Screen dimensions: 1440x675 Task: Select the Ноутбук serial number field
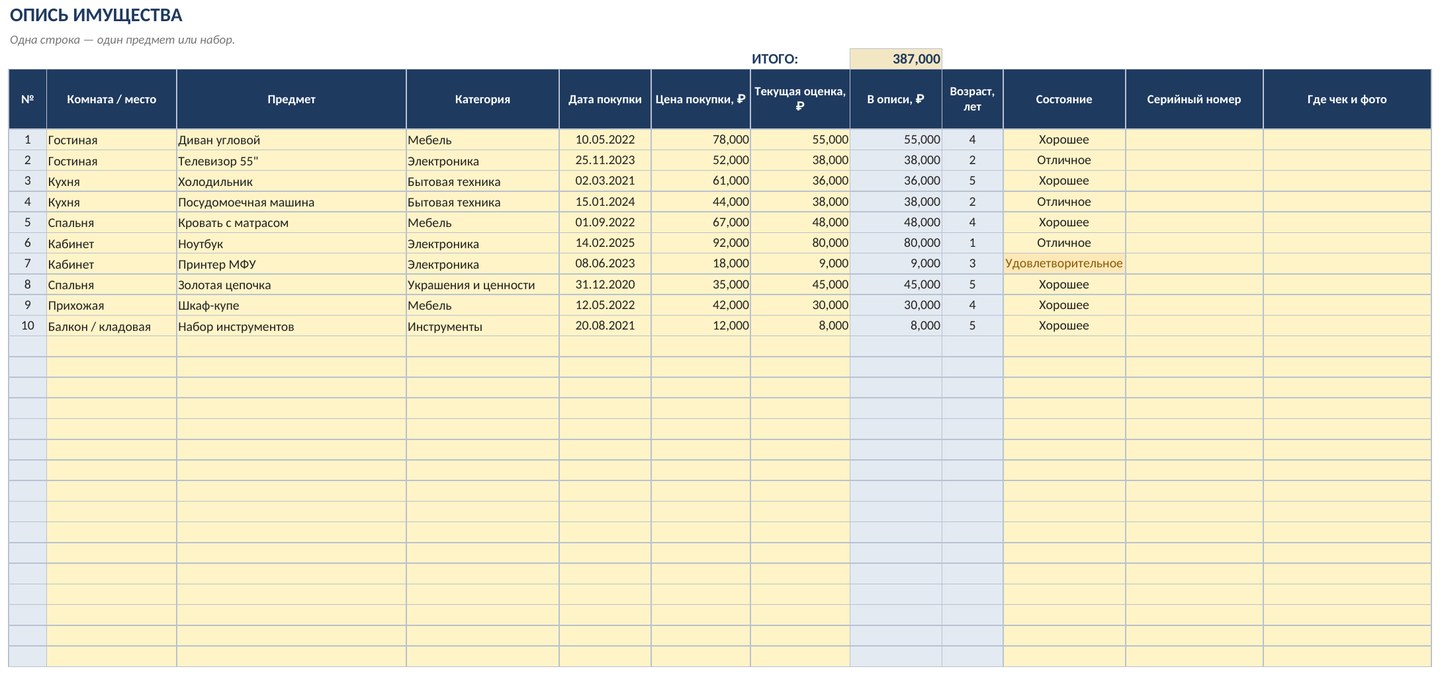pyautogui.click(x=1194, y=243)
